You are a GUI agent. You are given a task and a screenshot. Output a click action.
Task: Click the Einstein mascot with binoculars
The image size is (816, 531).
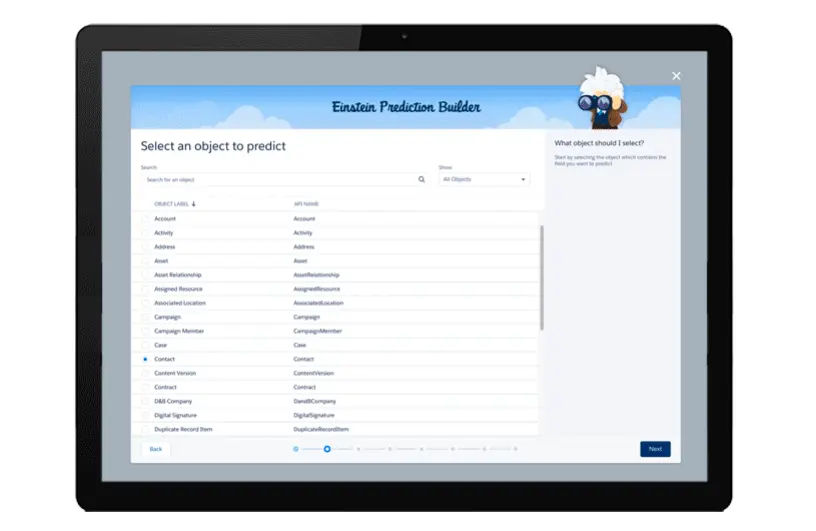point(603,98)
